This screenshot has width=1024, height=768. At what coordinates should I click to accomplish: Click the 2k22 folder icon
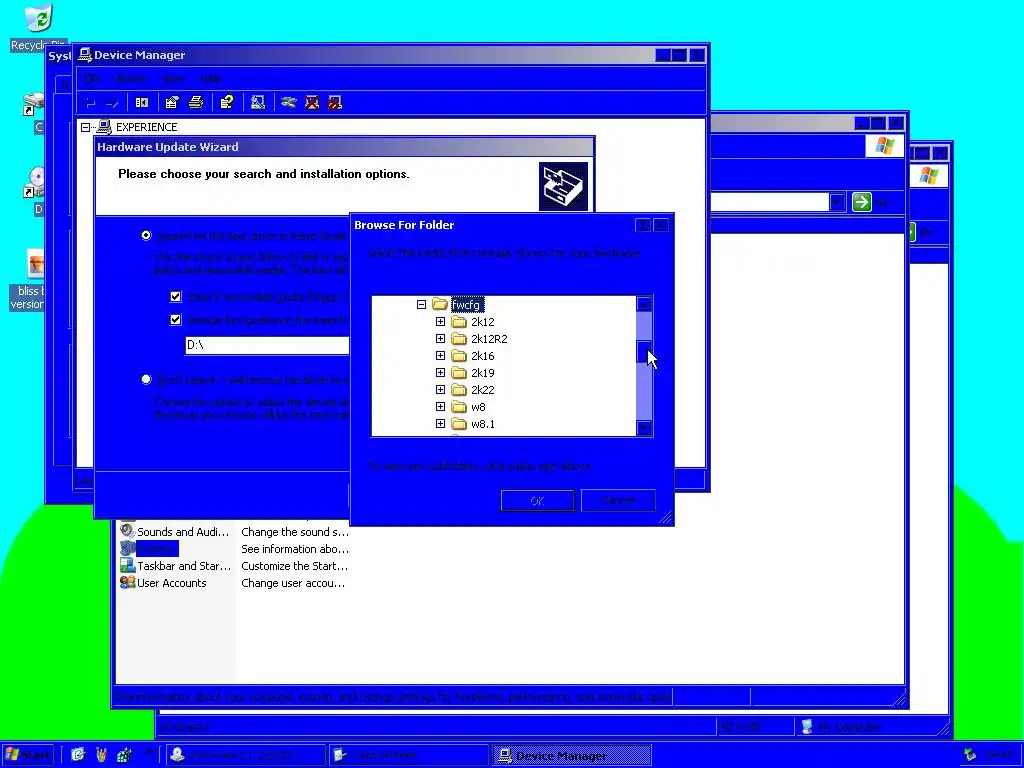coord(460,390)
